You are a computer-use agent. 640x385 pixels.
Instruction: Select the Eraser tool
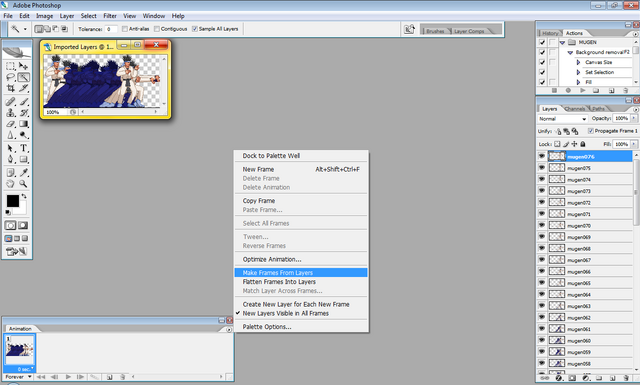tap(11, 124)
